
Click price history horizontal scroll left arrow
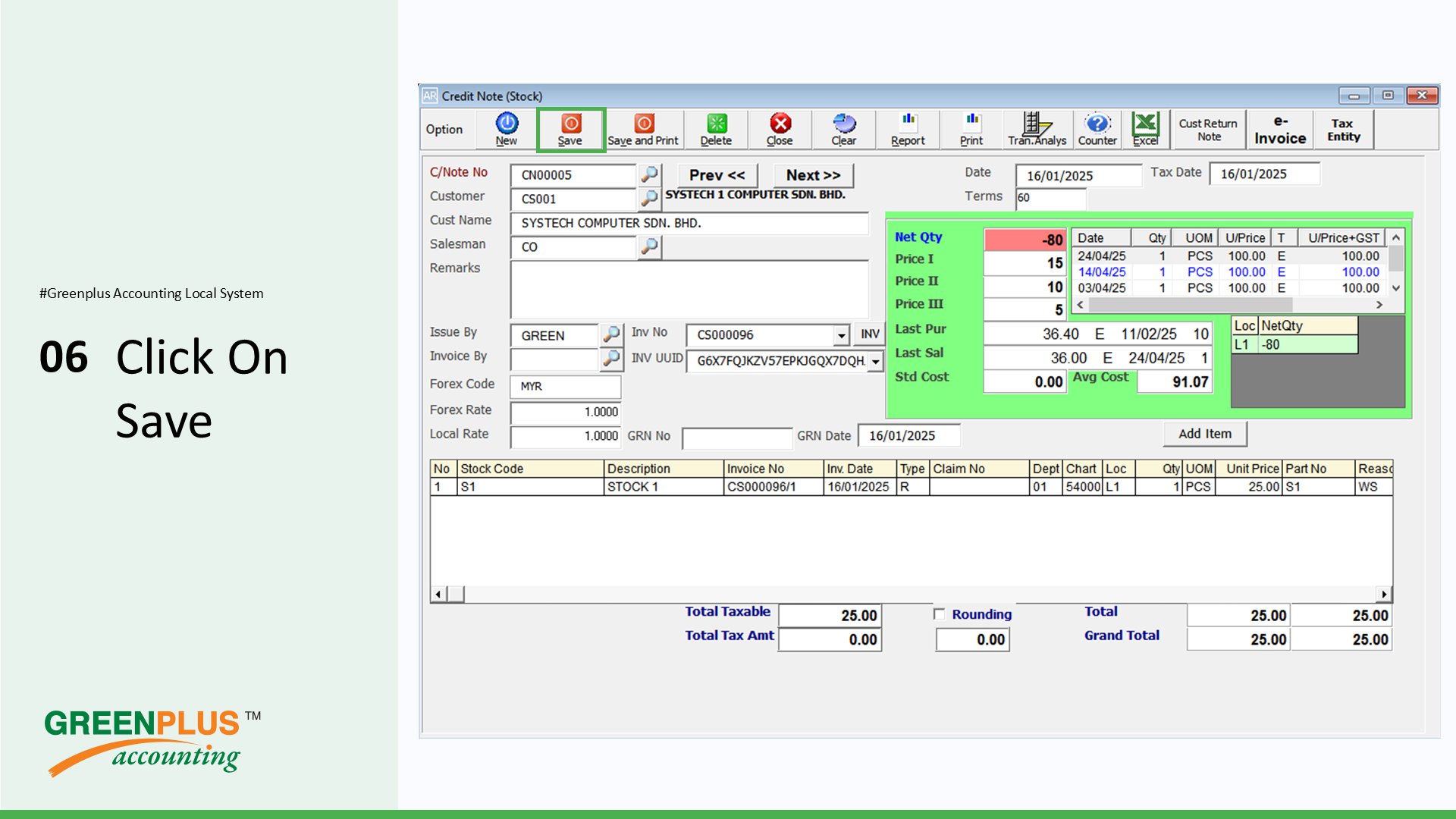coord(1080,304)
